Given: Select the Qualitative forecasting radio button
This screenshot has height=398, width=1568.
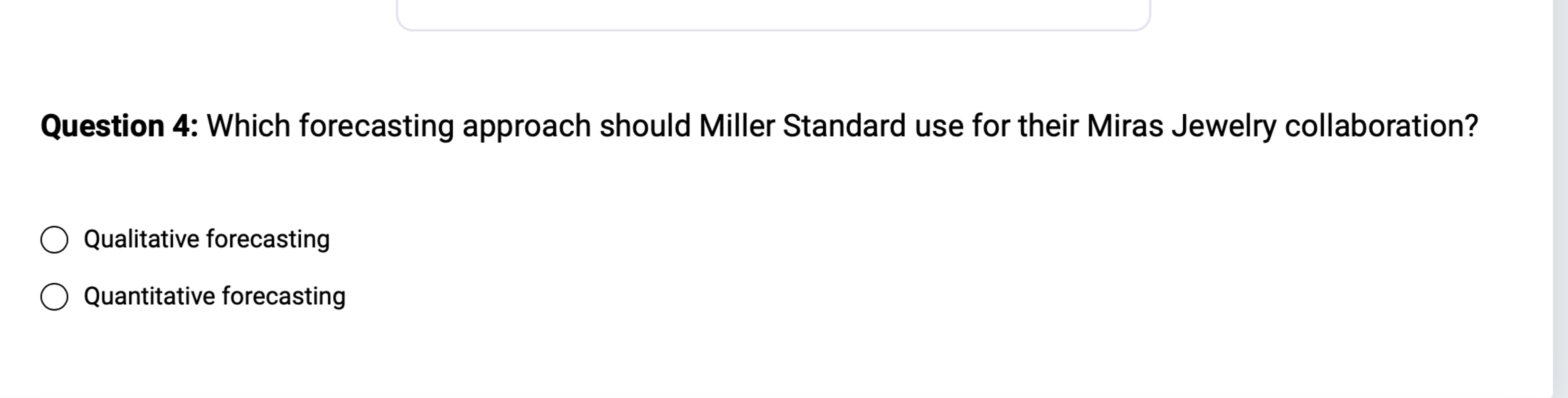Looking at the screenshot, I should click(56, 239).
